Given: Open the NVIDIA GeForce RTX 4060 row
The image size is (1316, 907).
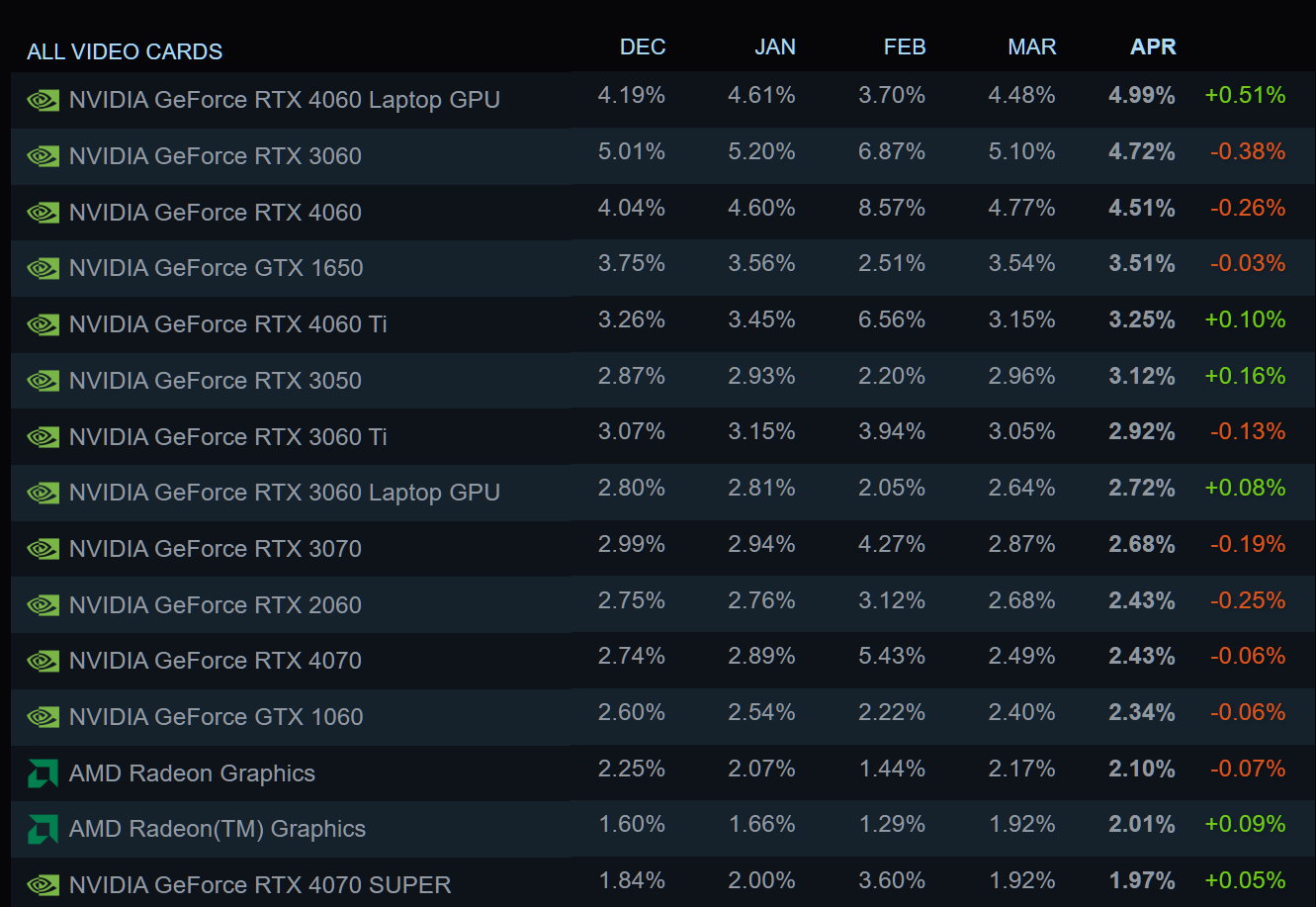Looking at the screenshot, I should point(216,213).
